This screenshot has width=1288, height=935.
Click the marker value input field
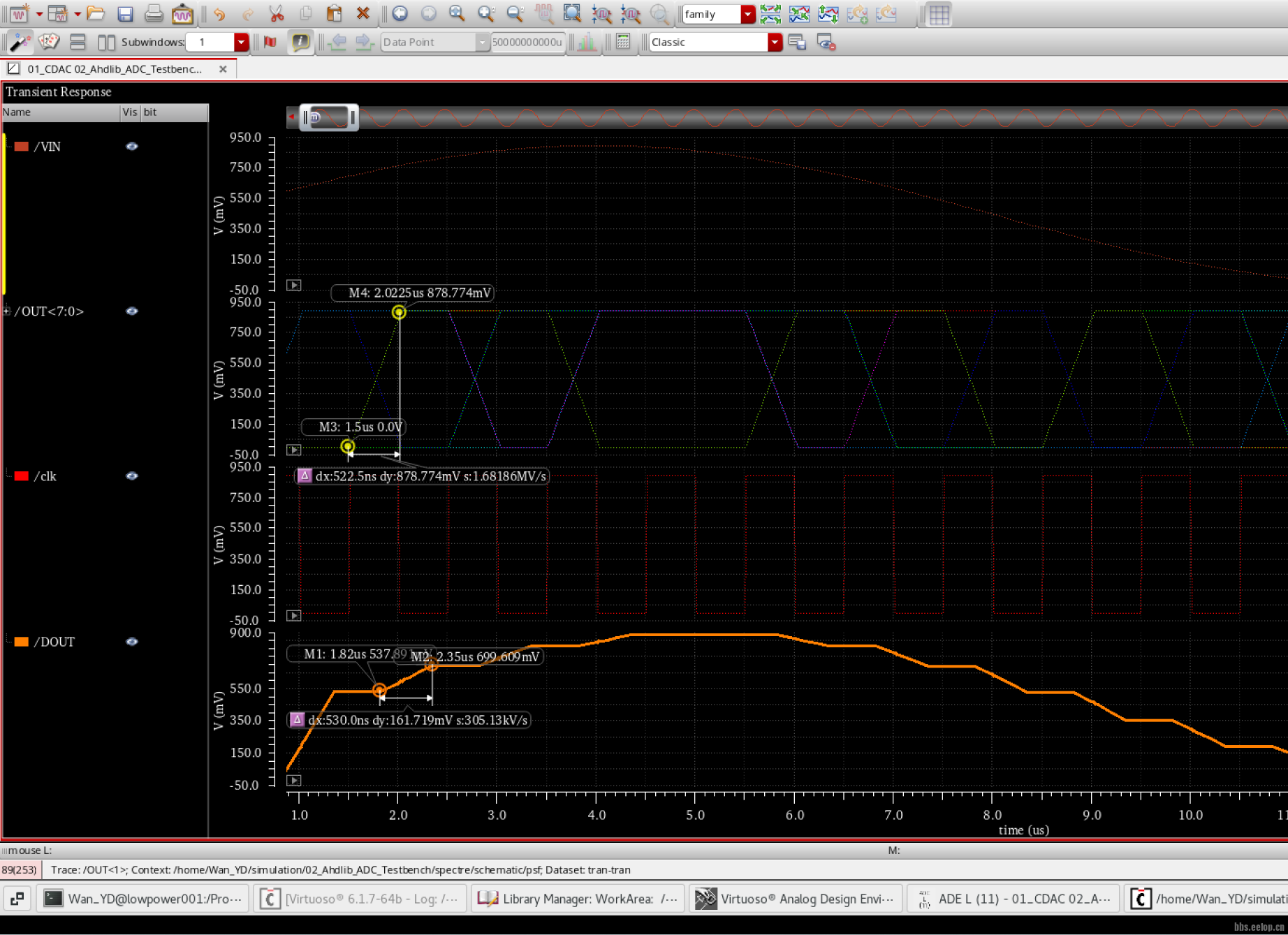pos(527,42)
